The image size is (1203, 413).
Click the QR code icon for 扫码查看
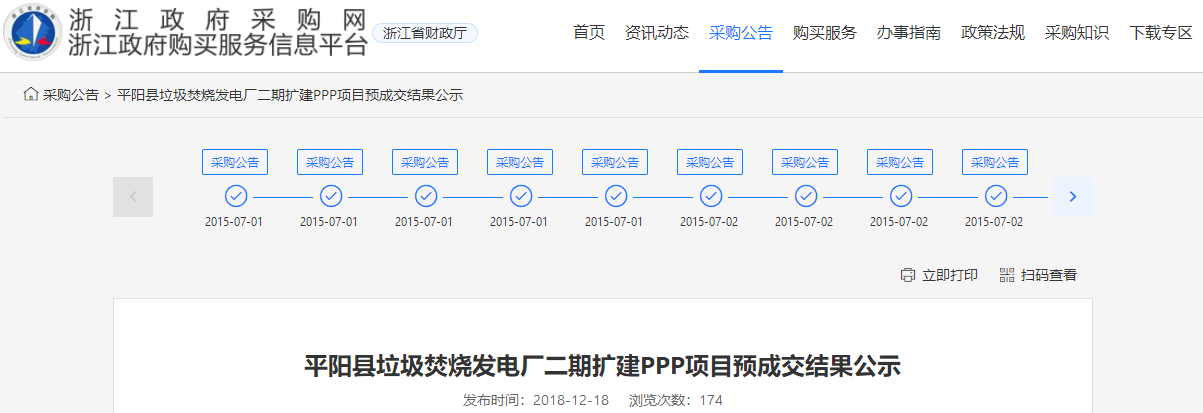[1007, 275]
